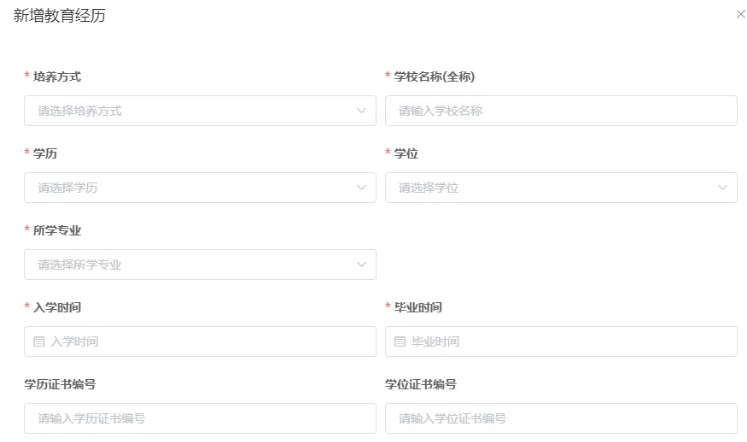
Task: Open the 学历 dropdown chevron
Action: 361,188
